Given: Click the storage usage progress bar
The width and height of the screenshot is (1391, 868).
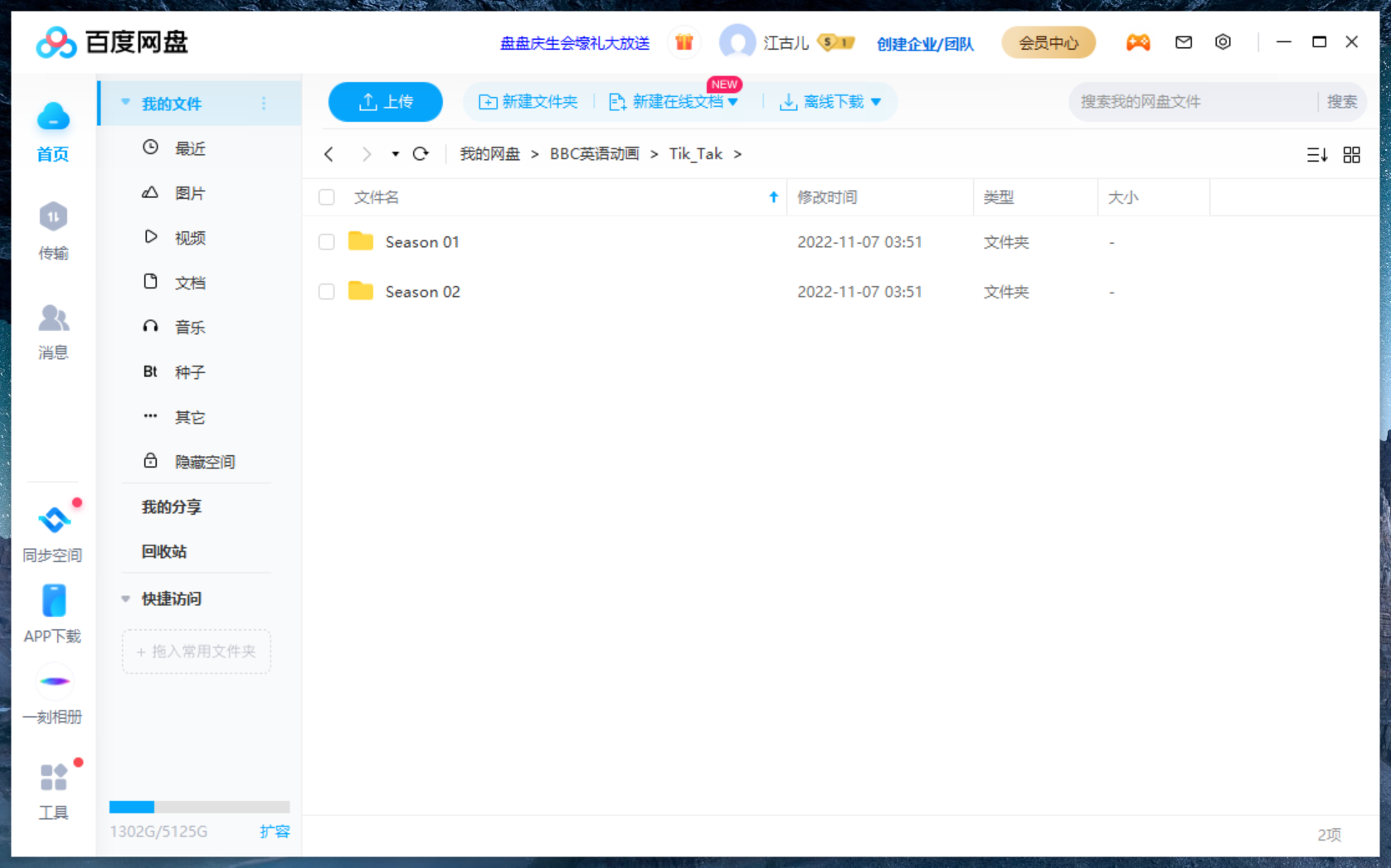Looking at the screenshot, I should (x=199, y=807).
